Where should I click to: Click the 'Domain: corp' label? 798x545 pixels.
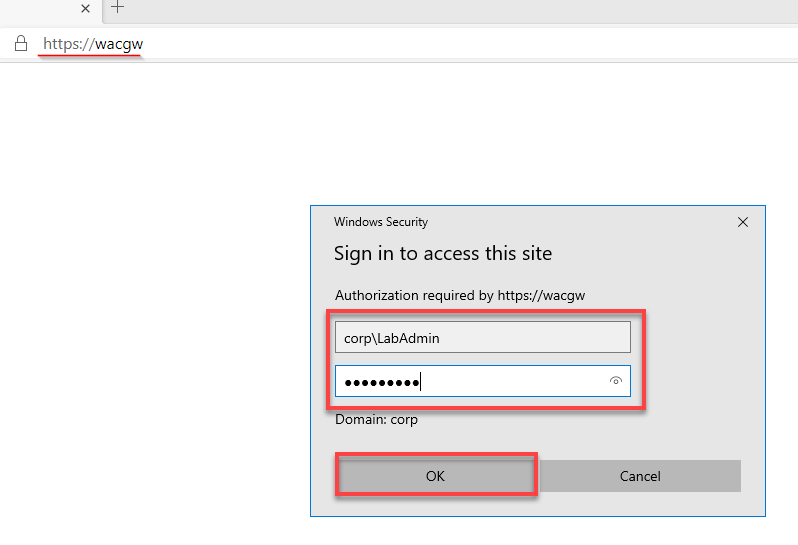tap(376, 420)
